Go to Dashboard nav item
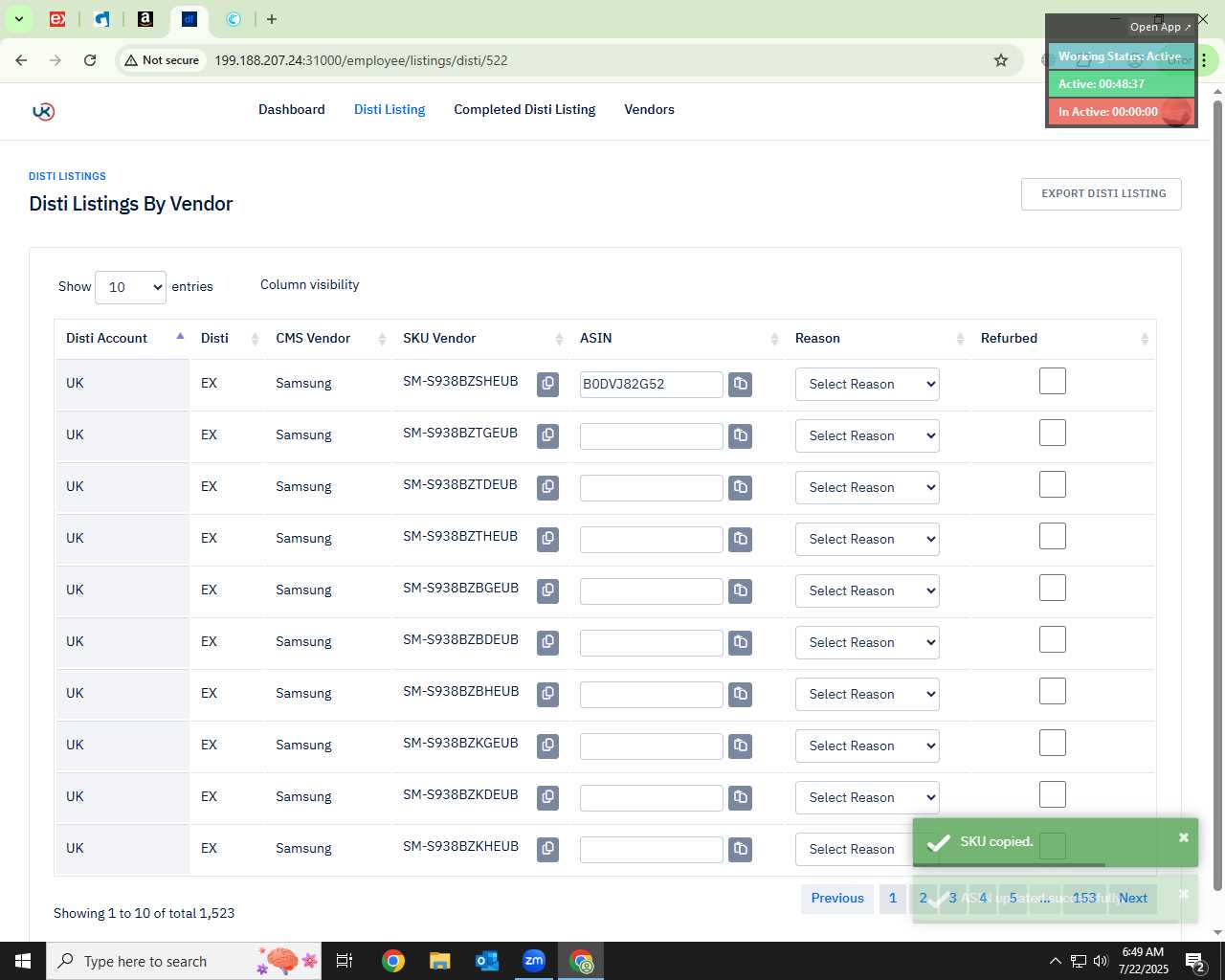The image size is (1225, 980). pos(292,109)
